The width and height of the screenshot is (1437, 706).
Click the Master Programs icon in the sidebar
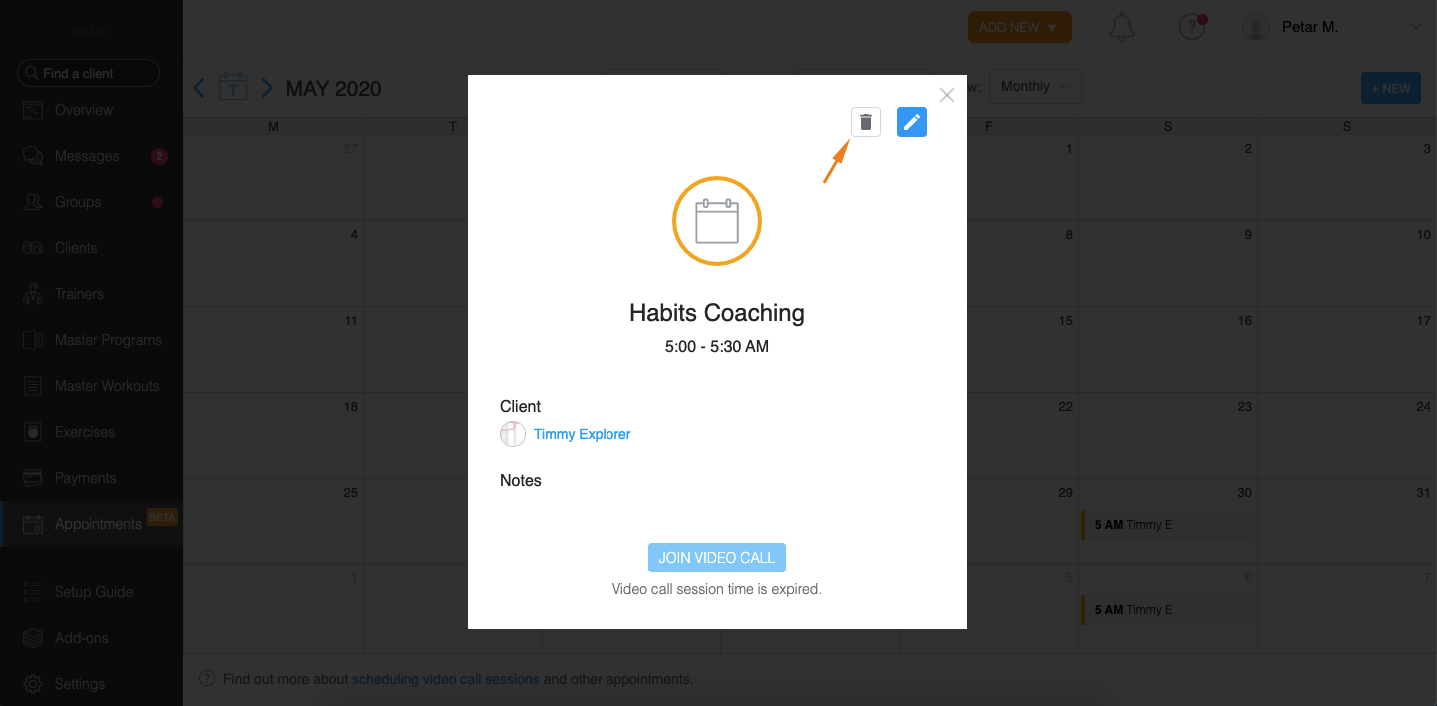point(33,340)
